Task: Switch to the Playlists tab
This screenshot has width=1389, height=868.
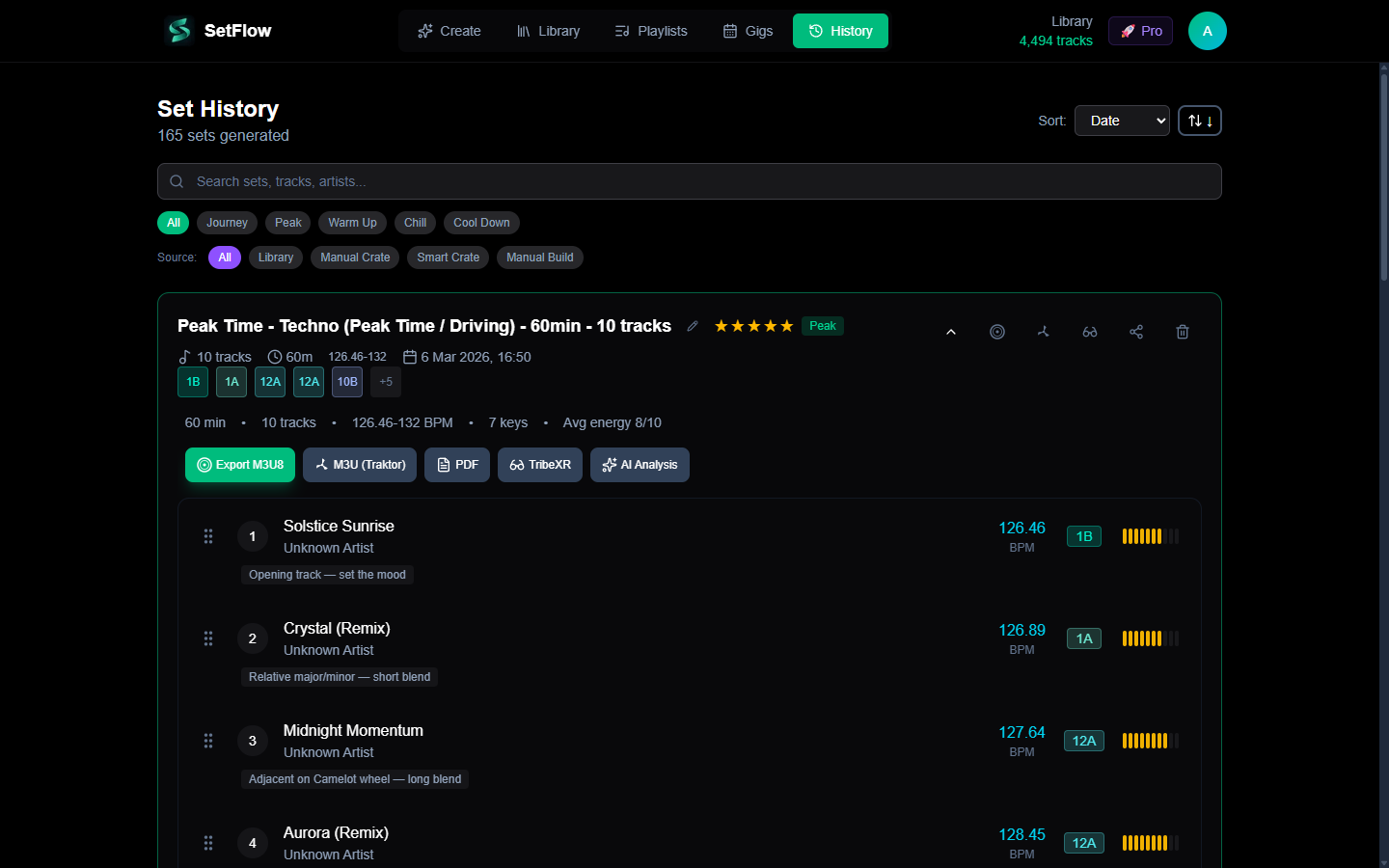Action: [651, 31]
